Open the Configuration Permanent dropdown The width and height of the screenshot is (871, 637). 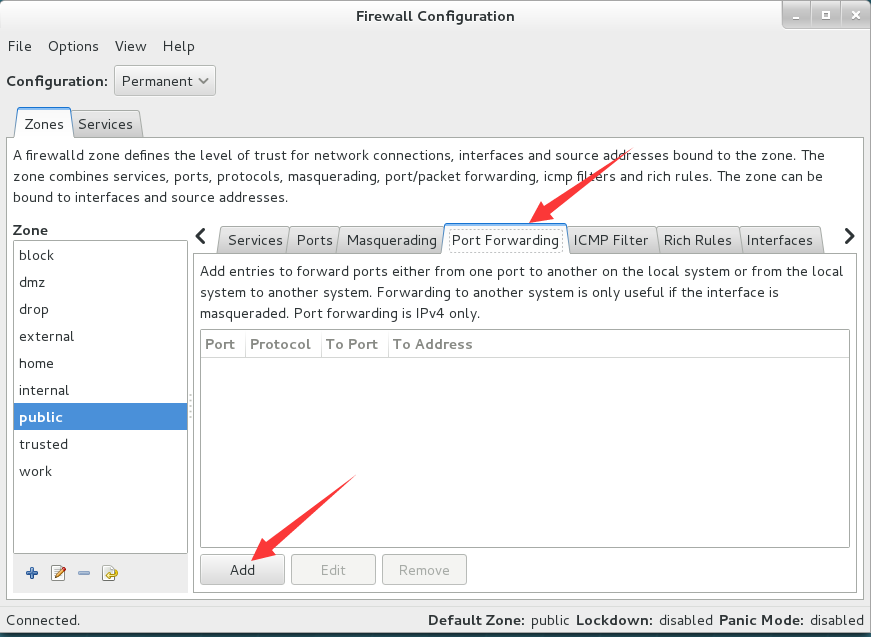click(165, 81)
